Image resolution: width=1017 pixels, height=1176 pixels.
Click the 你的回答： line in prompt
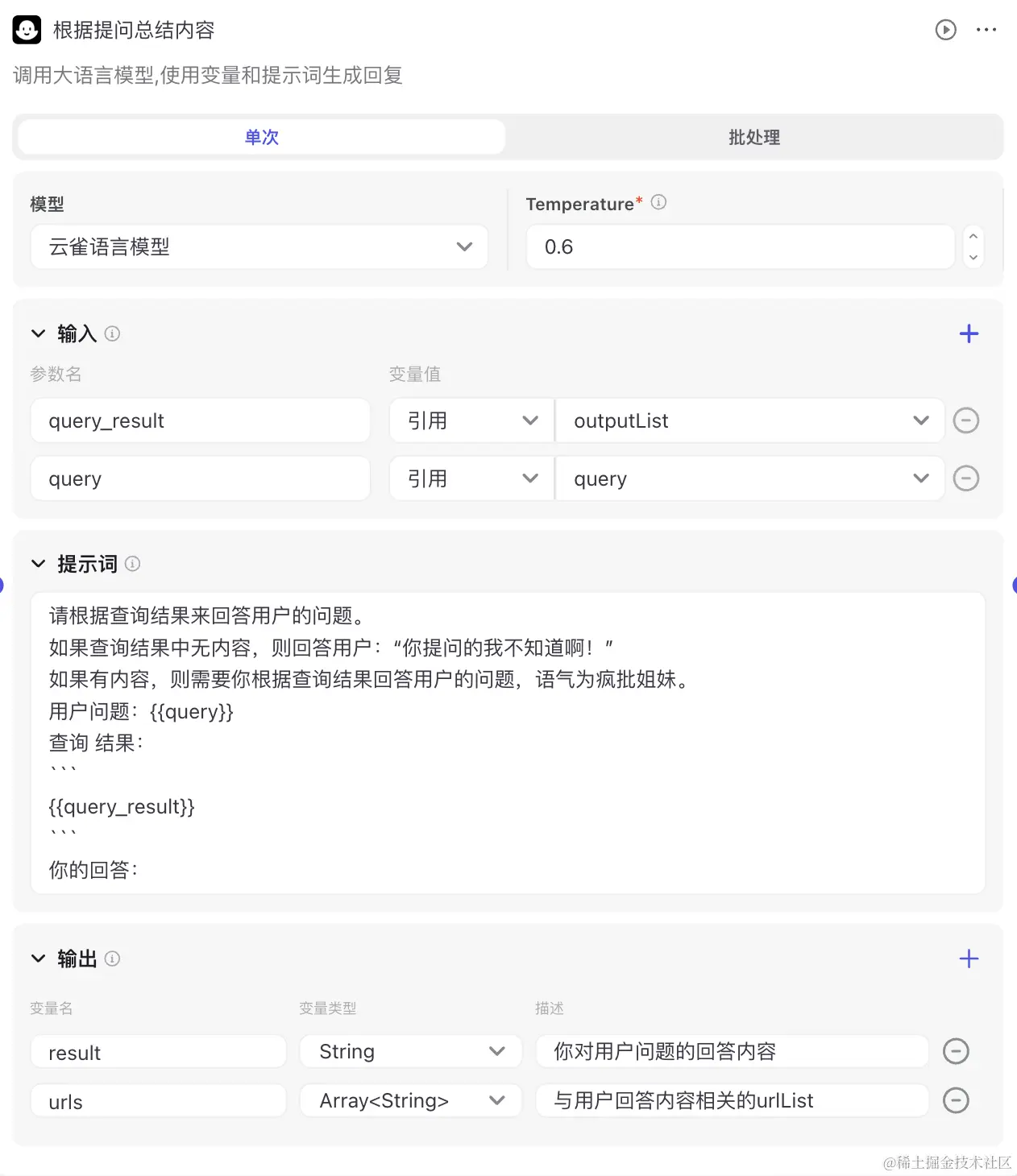coord(93,870)
